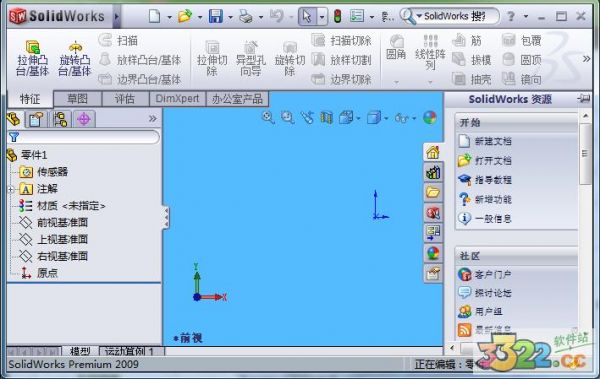Click the Undo arrow icon
600x379 pixels.
[x=276, y=16]
